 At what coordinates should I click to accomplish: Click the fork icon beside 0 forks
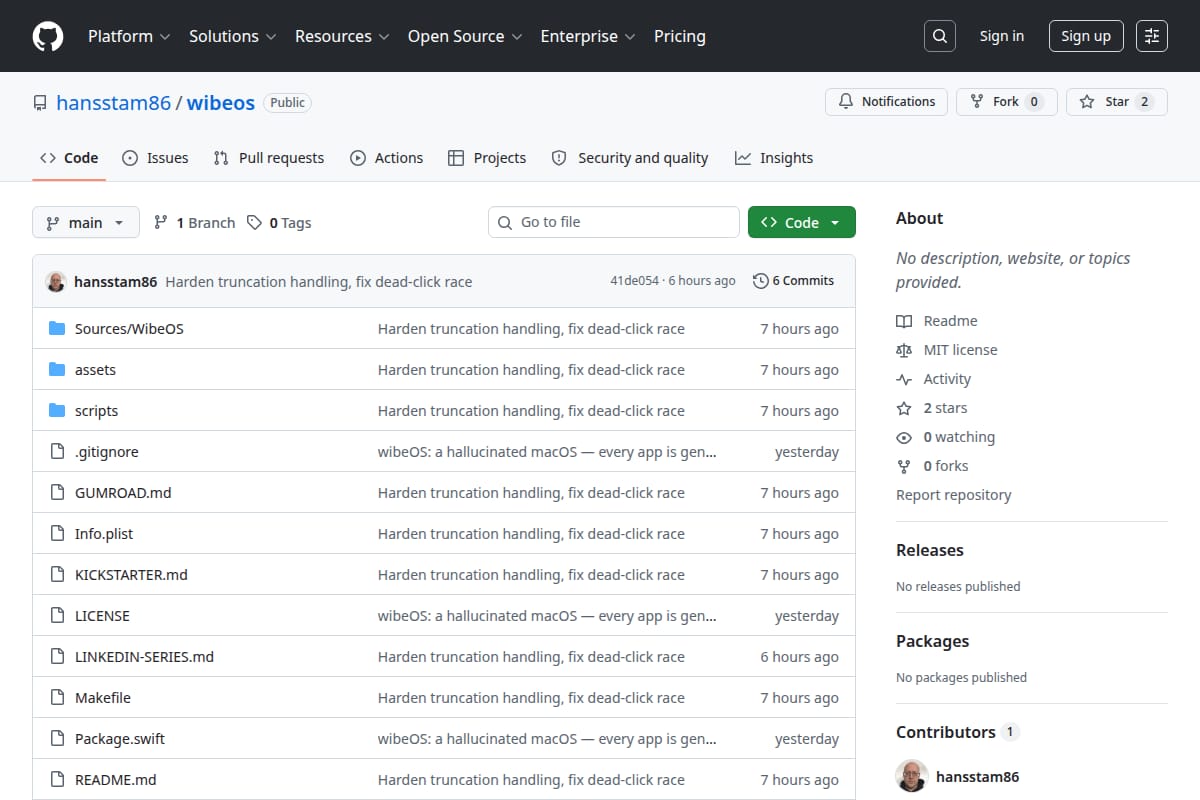(904, 466)
